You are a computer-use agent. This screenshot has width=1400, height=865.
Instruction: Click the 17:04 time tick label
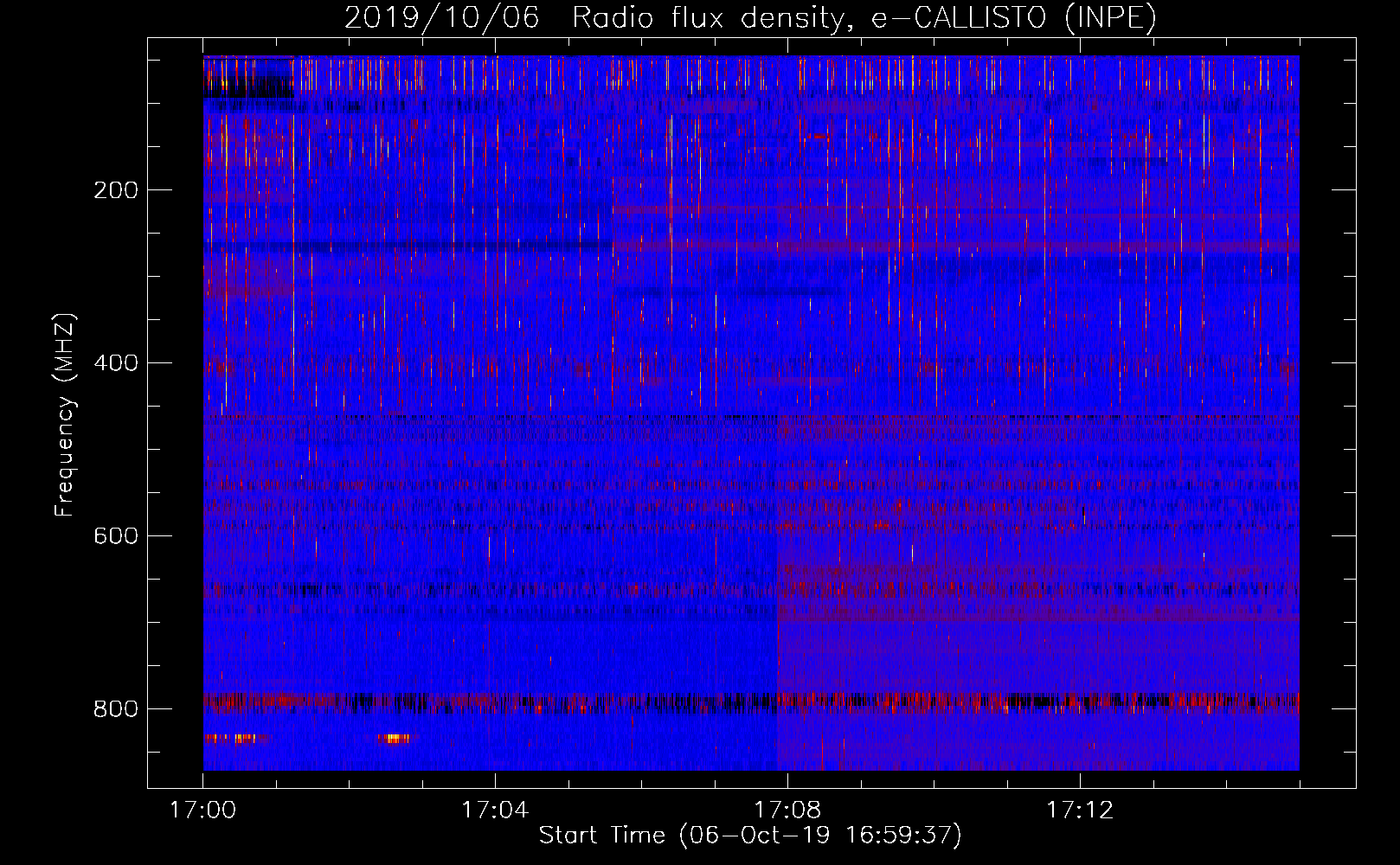point(495,810)
